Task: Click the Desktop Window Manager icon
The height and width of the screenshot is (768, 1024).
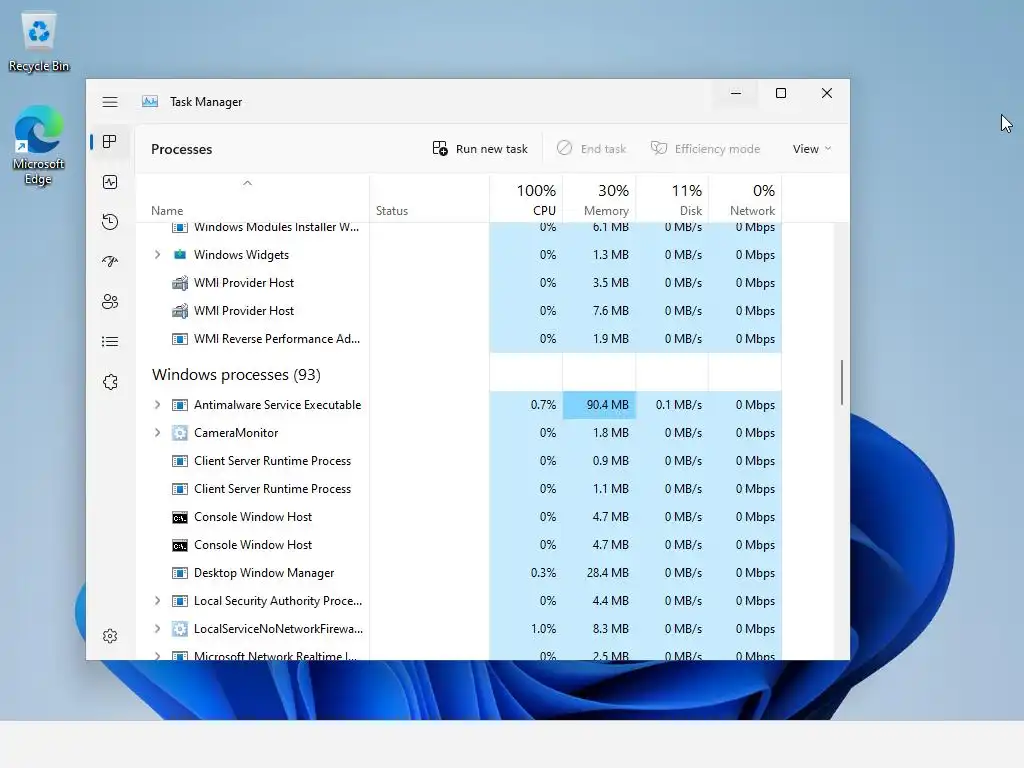Action: pyautogui.click(x=180, y=573)
